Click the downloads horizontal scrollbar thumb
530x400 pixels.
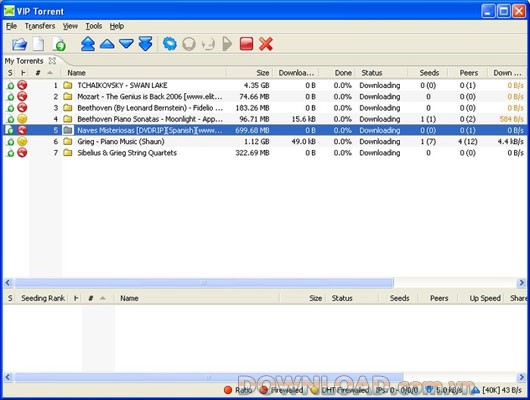coord(204,283)
